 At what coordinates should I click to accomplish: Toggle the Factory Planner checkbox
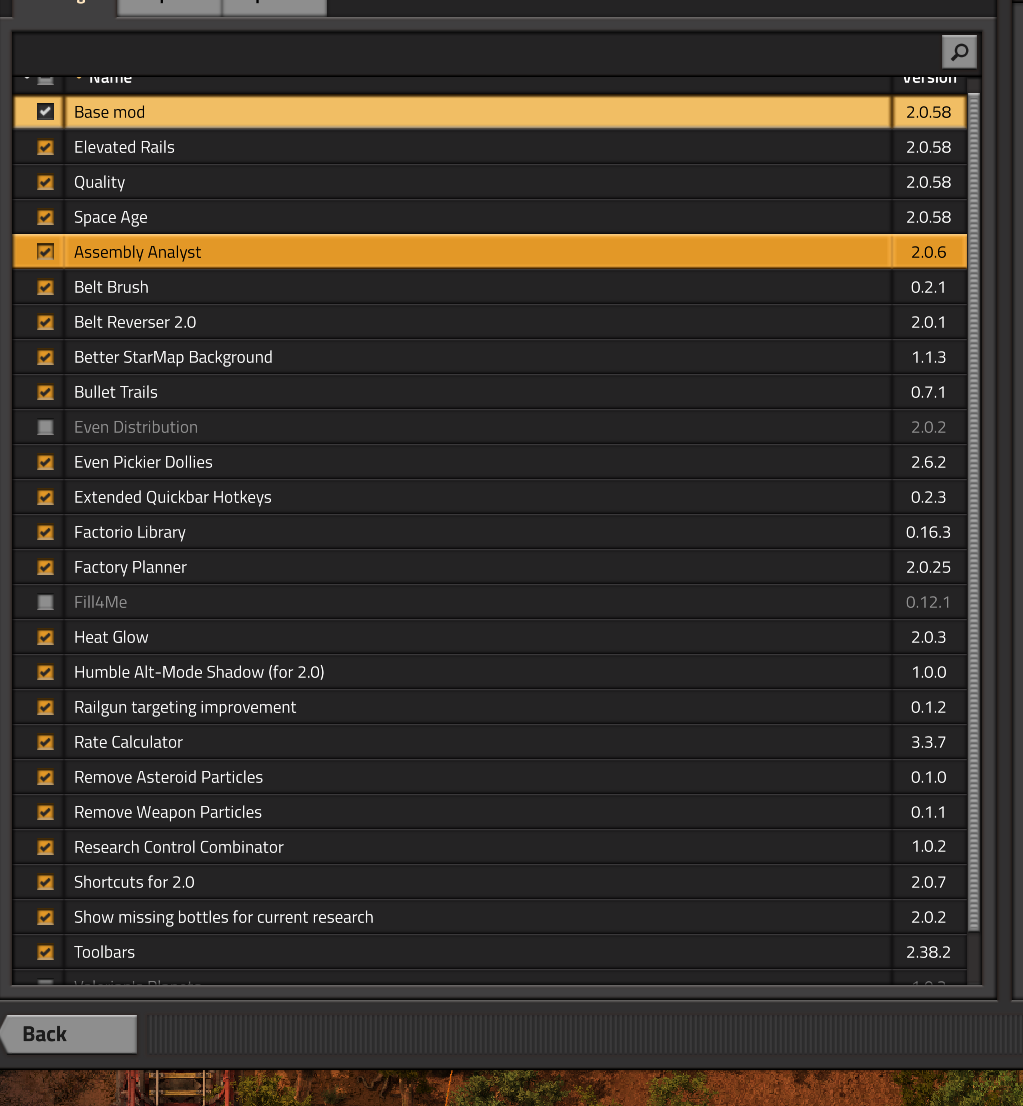[x=45, y=567]
